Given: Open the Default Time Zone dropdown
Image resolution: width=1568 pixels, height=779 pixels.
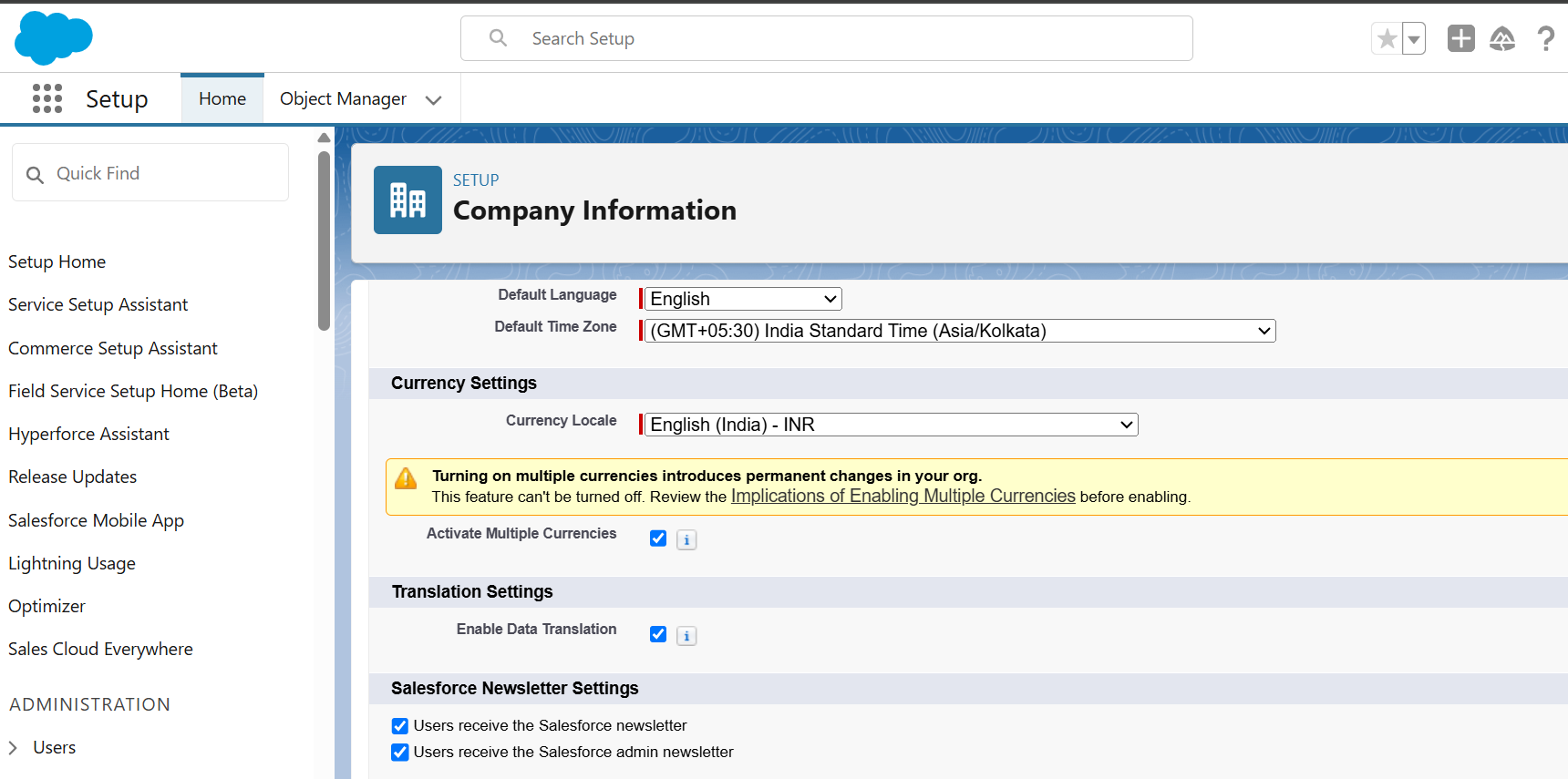Looking at the screenshot, I should pos(959,331).
